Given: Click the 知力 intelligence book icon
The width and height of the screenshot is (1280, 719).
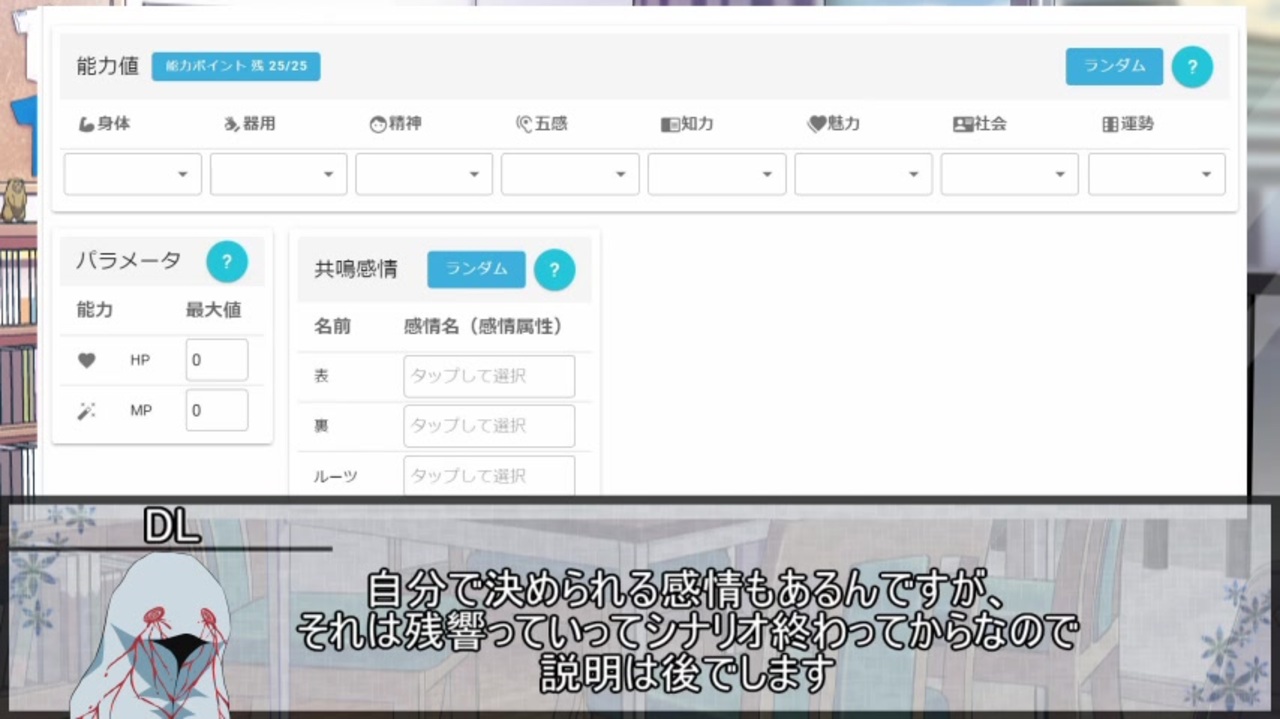Looking at the screenshot, I should tap(669, 125).
